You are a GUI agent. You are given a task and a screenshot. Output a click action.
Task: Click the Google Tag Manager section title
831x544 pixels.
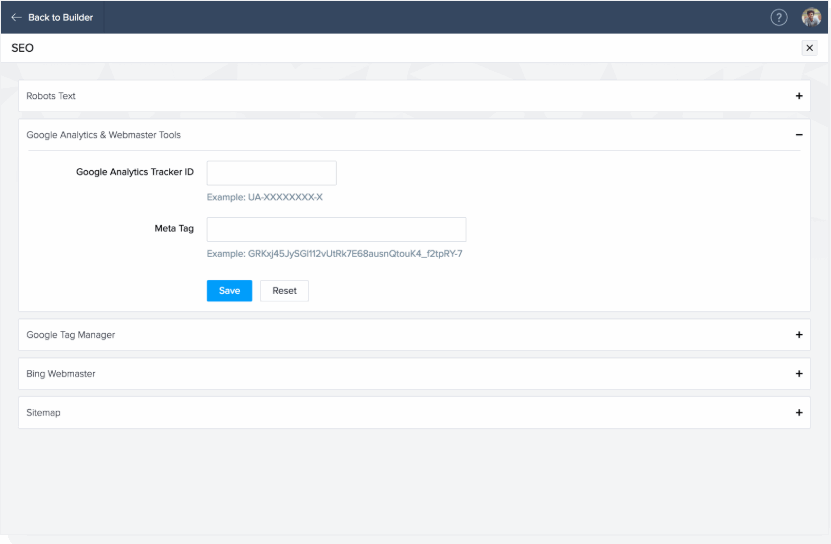point(70,335)
